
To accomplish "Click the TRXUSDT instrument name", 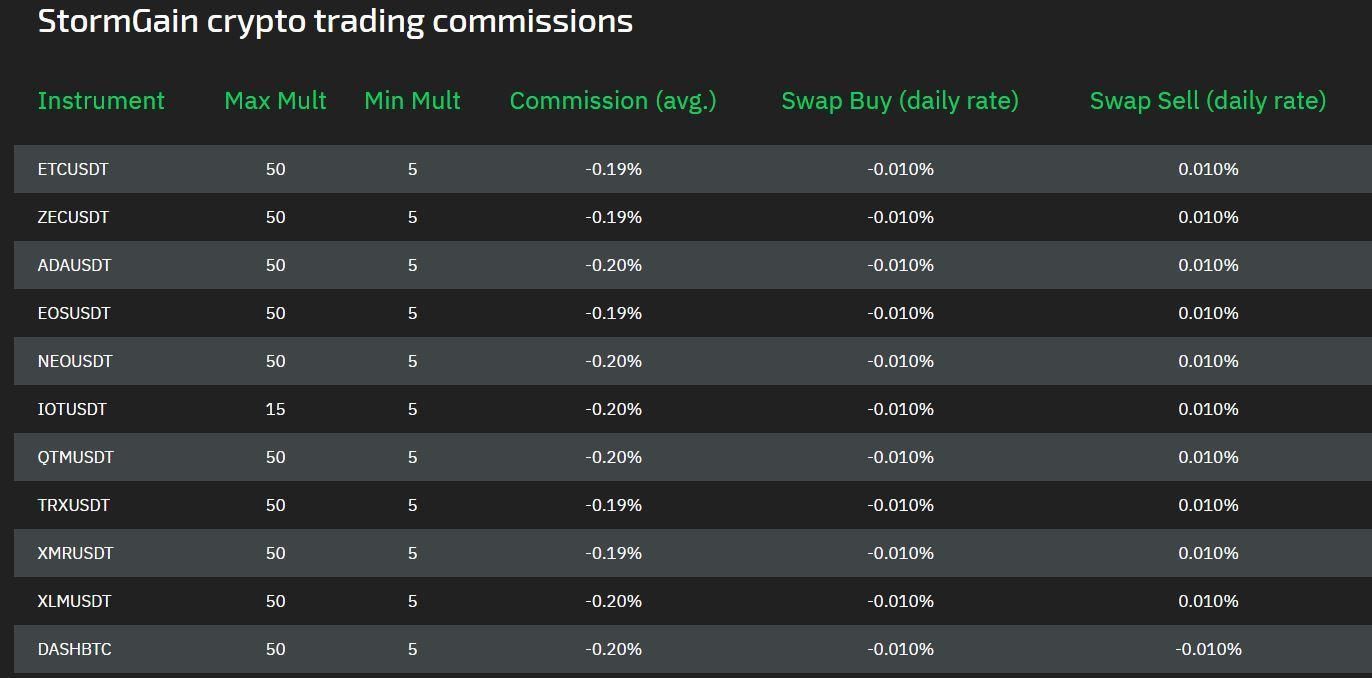I will point(73,506).
